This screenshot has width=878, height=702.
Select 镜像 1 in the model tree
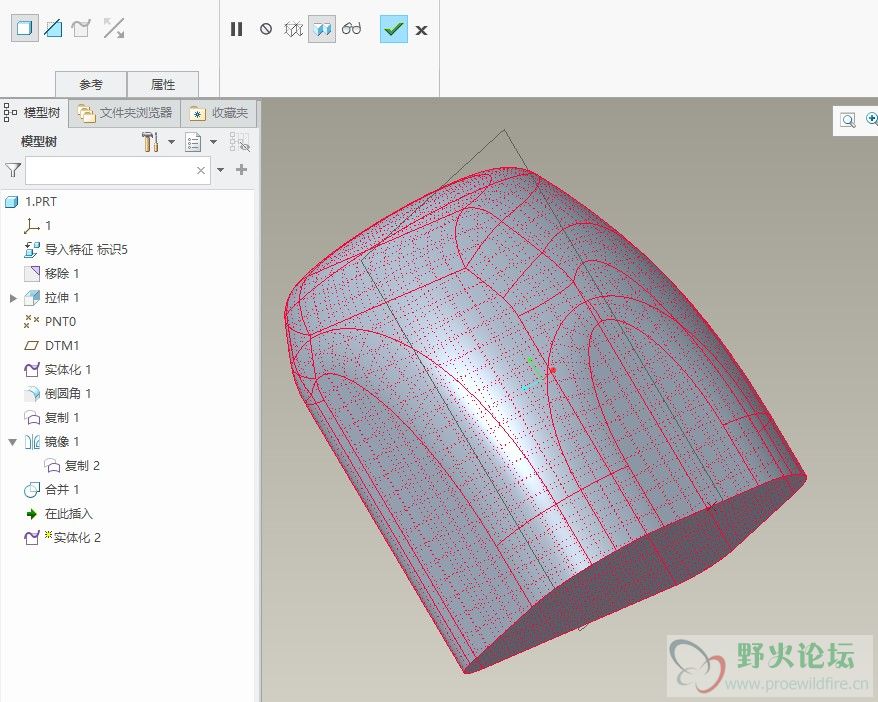62,442
